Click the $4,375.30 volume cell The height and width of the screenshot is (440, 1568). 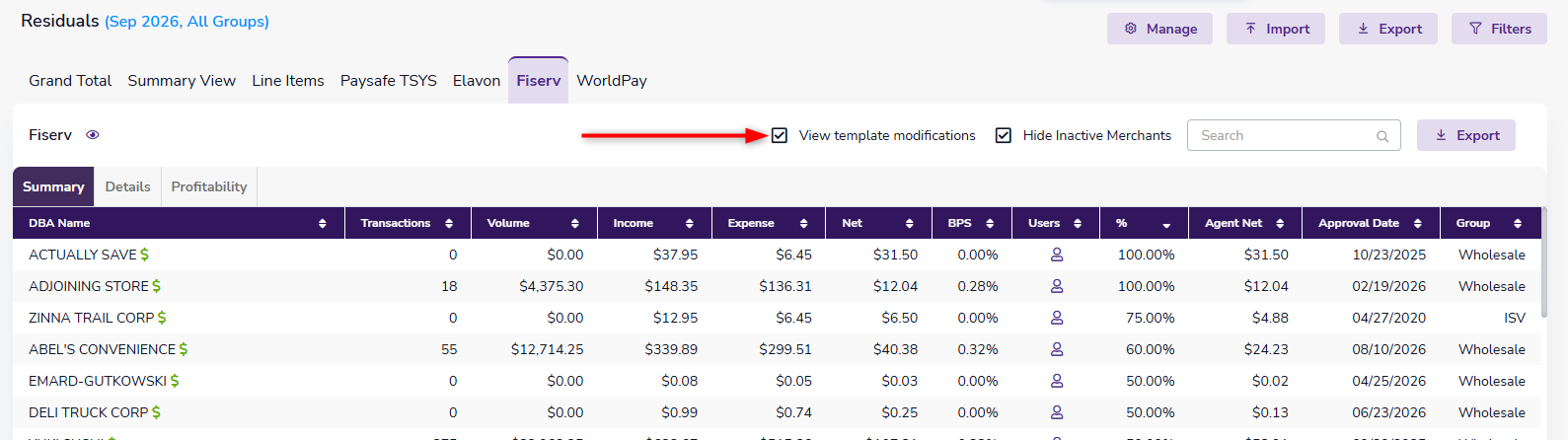click(x=552, y=286)
